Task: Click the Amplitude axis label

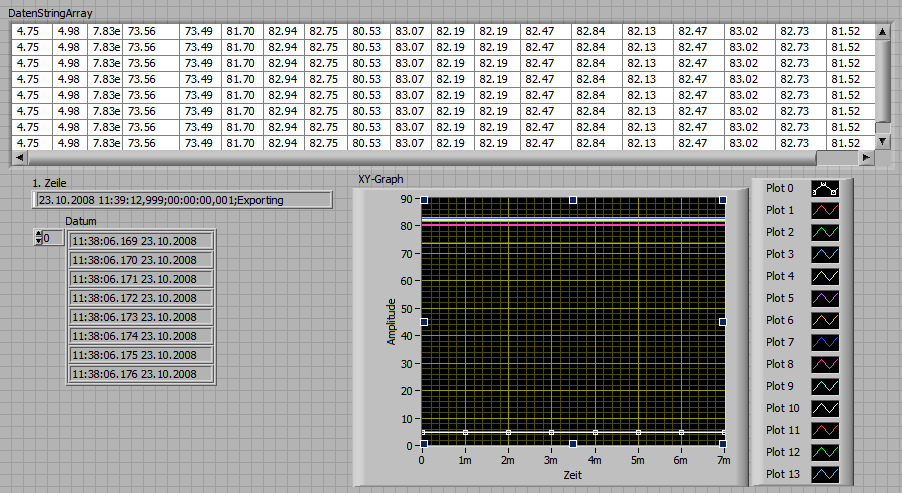Action: pyautogui.click(x=392, y=322)
